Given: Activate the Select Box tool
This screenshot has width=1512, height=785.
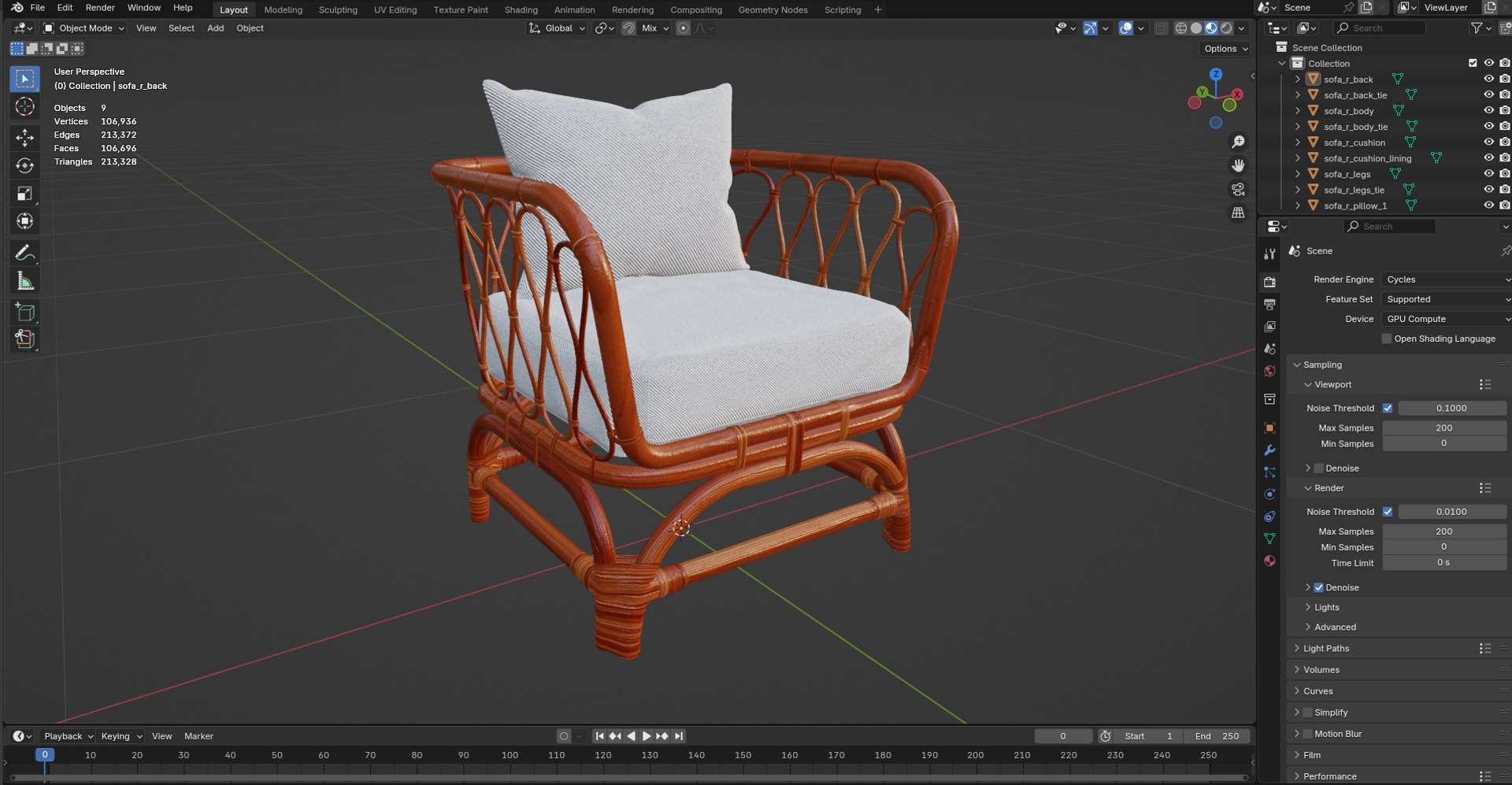Looking at the screenshot, I should click(x=24, y=78).
